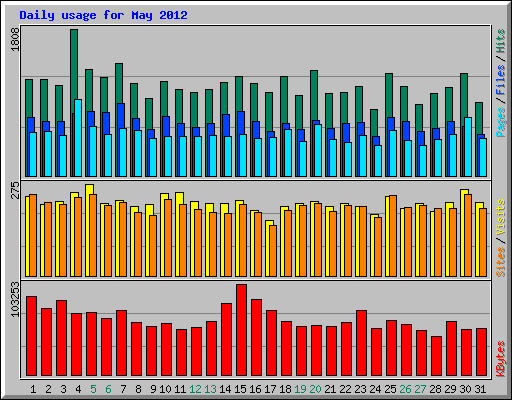Select day label 23 on the x-axis
Viewport: 512px width, 400px height.
[x=360, y=389]
